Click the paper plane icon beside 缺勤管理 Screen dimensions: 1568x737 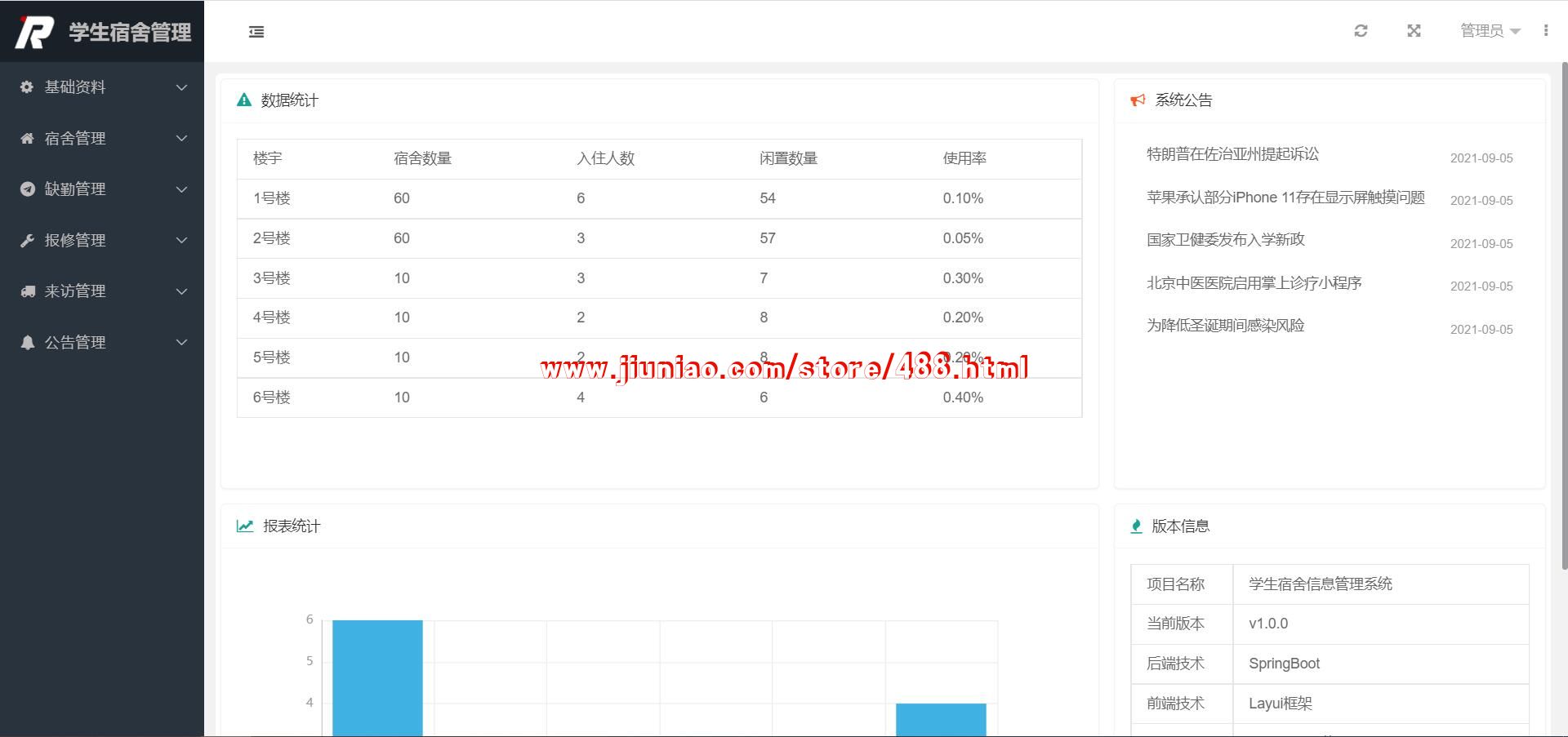click(x=27, y=189)
